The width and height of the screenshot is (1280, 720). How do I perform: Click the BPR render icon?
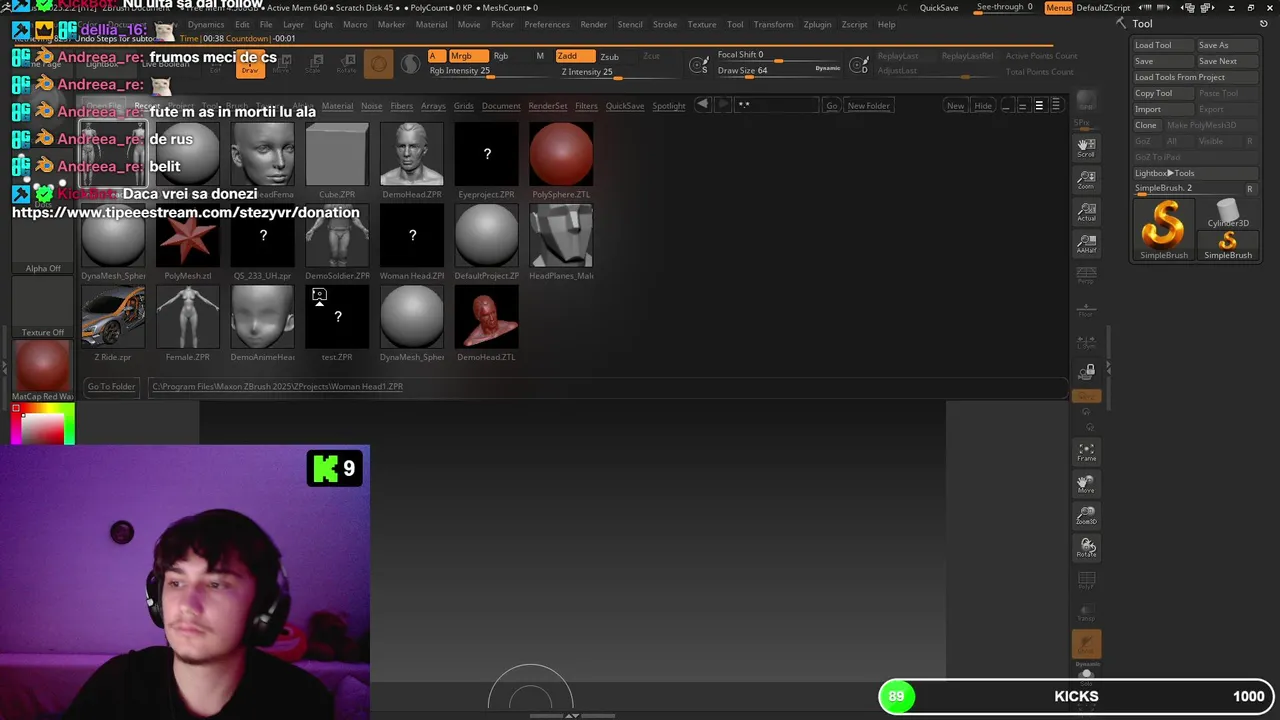point(1086,102)
